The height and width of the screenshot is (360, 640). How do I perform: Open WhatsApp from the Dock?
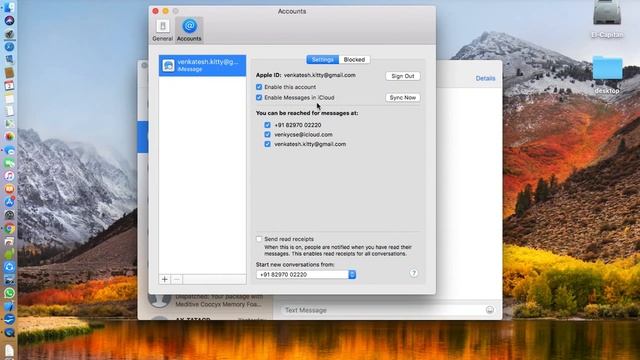tap(9, 293)
